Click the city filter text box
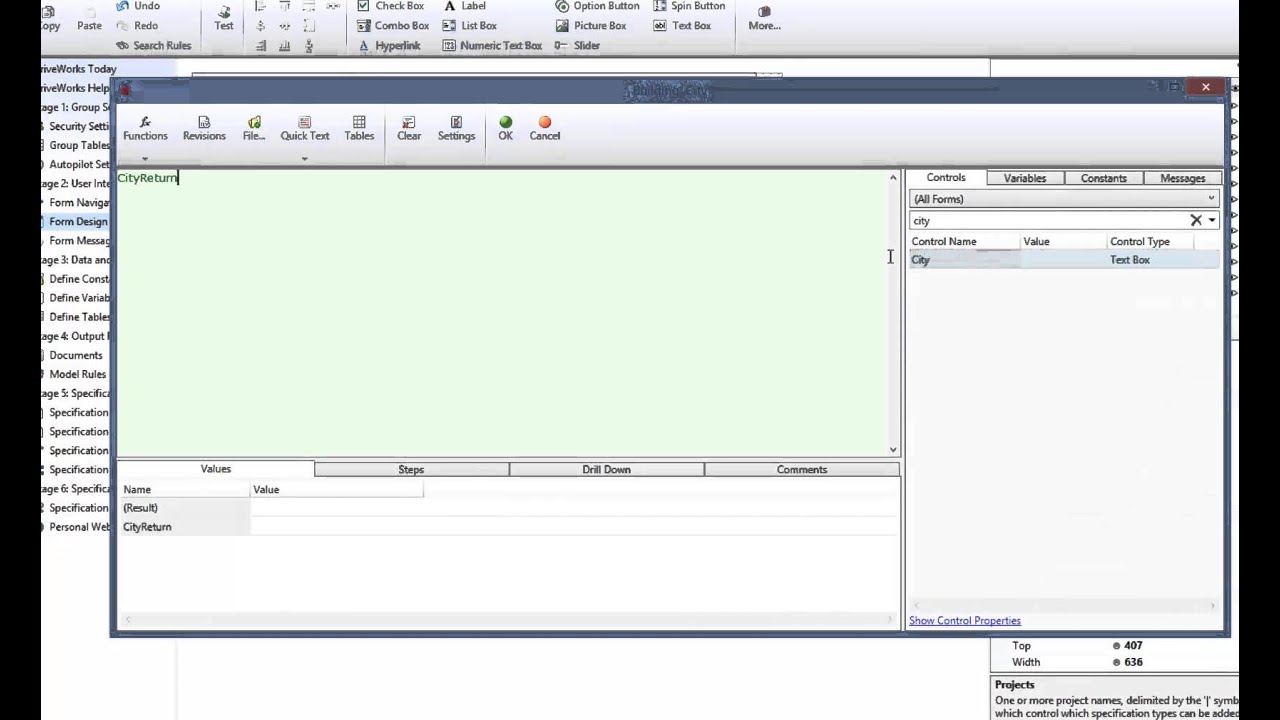This screenshot has height=720, width=1280. [x=1048, y=220]
